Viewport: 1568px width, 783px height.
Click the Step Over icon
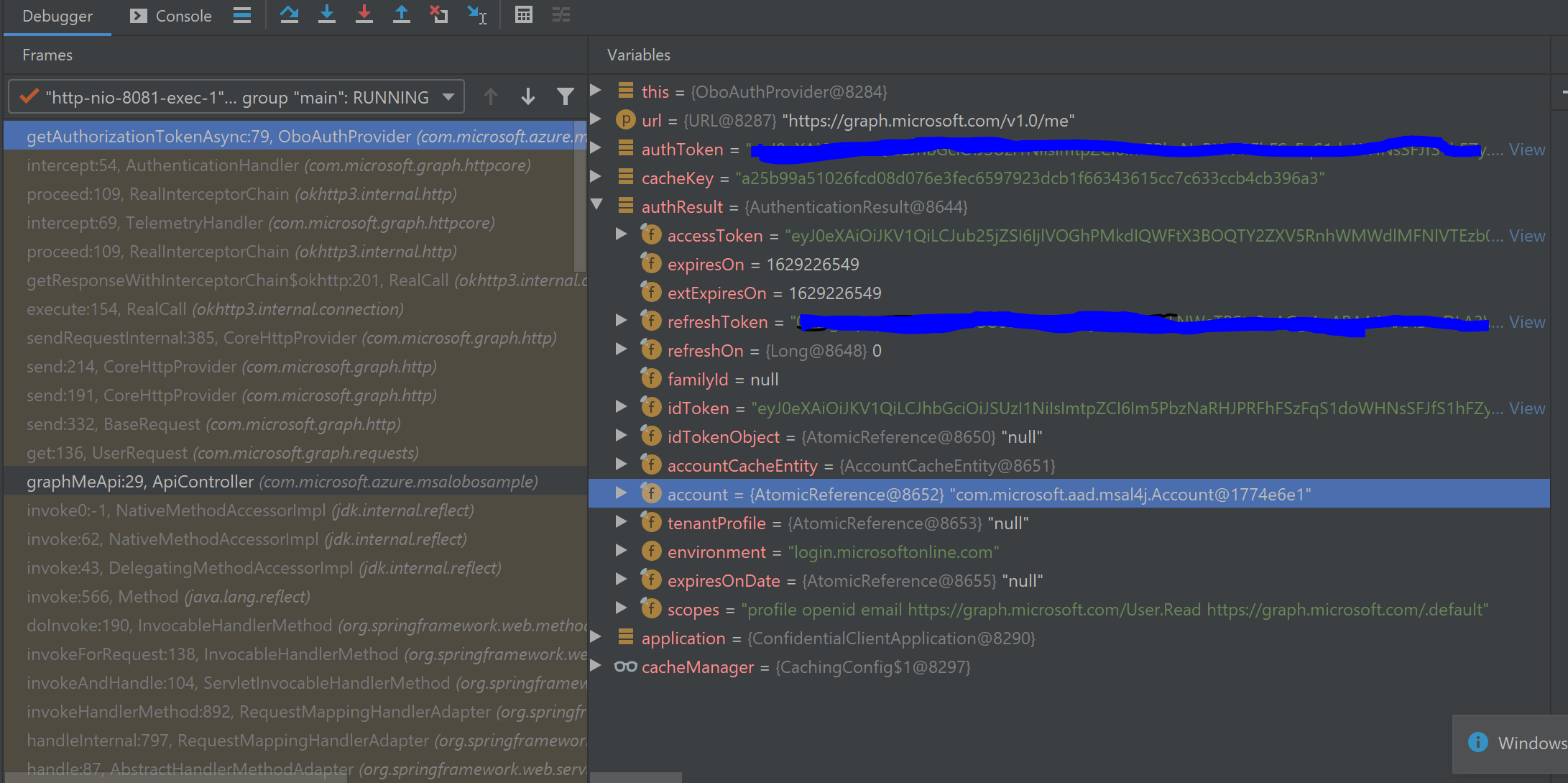click(290, 14)
